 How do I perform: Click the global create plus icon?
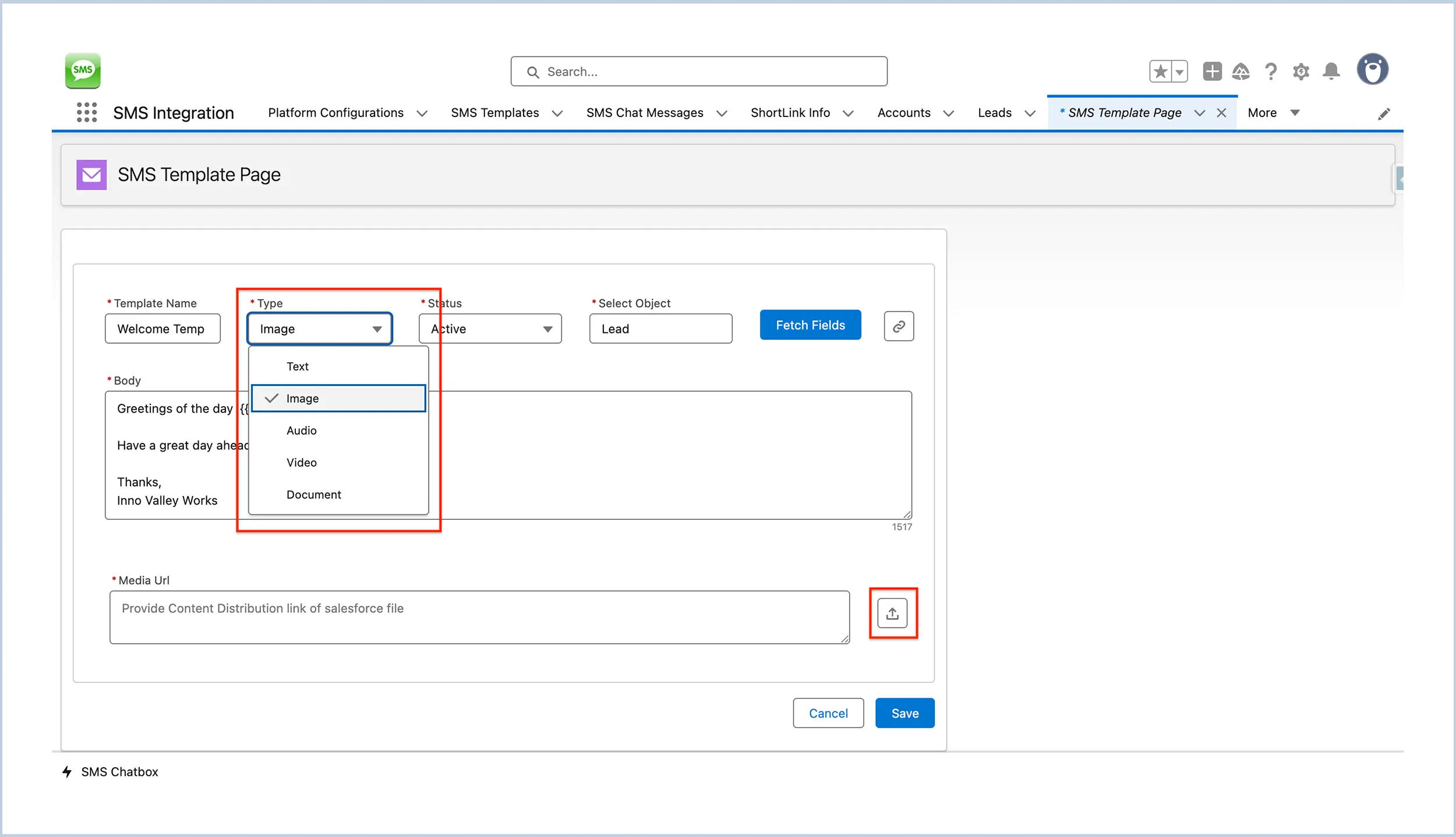pyautogui.click(x=1212, y=71)
